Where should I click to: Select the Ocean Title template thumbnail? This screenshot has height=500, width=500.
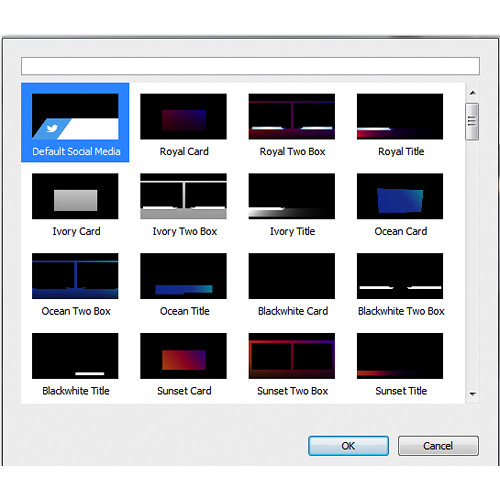pos(183,276)
